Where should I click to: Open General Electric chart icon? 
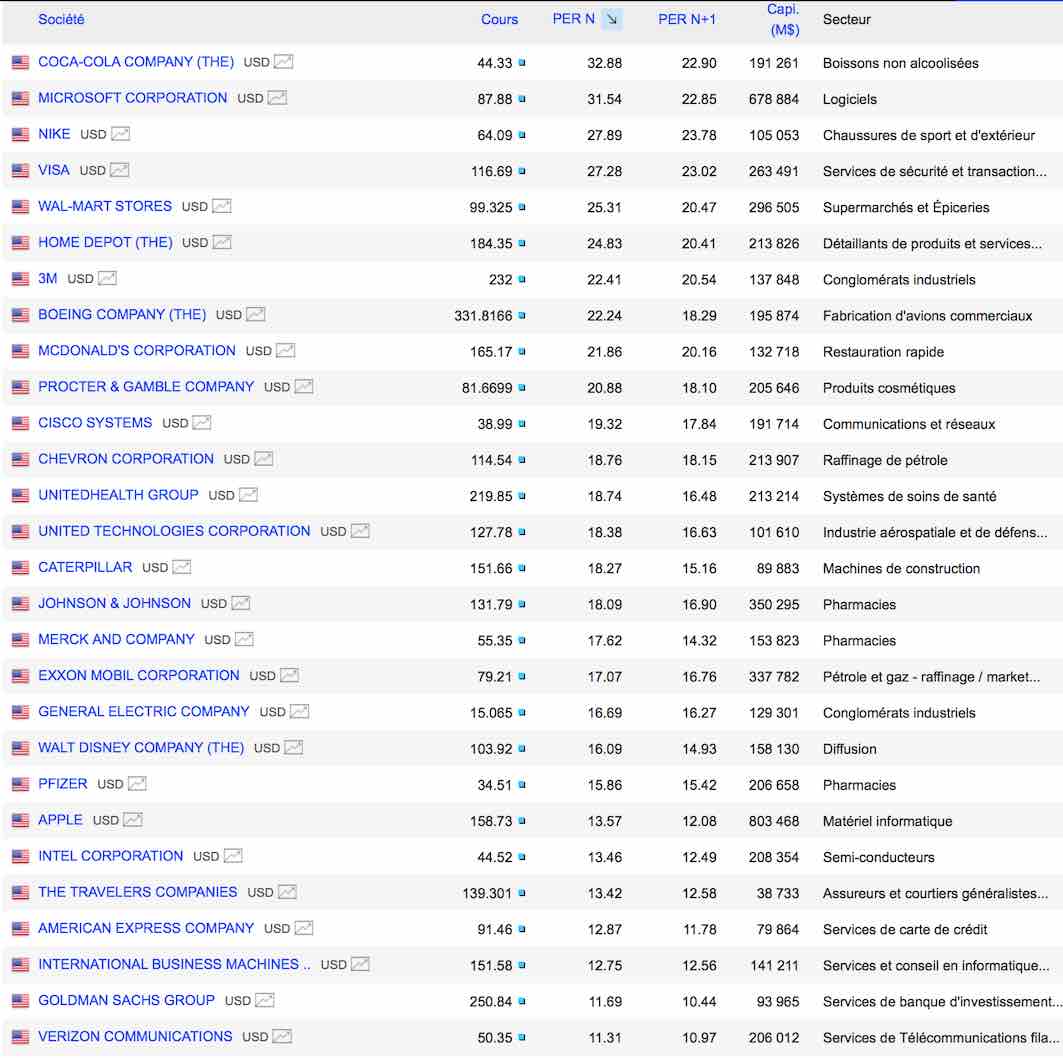click(x=300, y=711)
